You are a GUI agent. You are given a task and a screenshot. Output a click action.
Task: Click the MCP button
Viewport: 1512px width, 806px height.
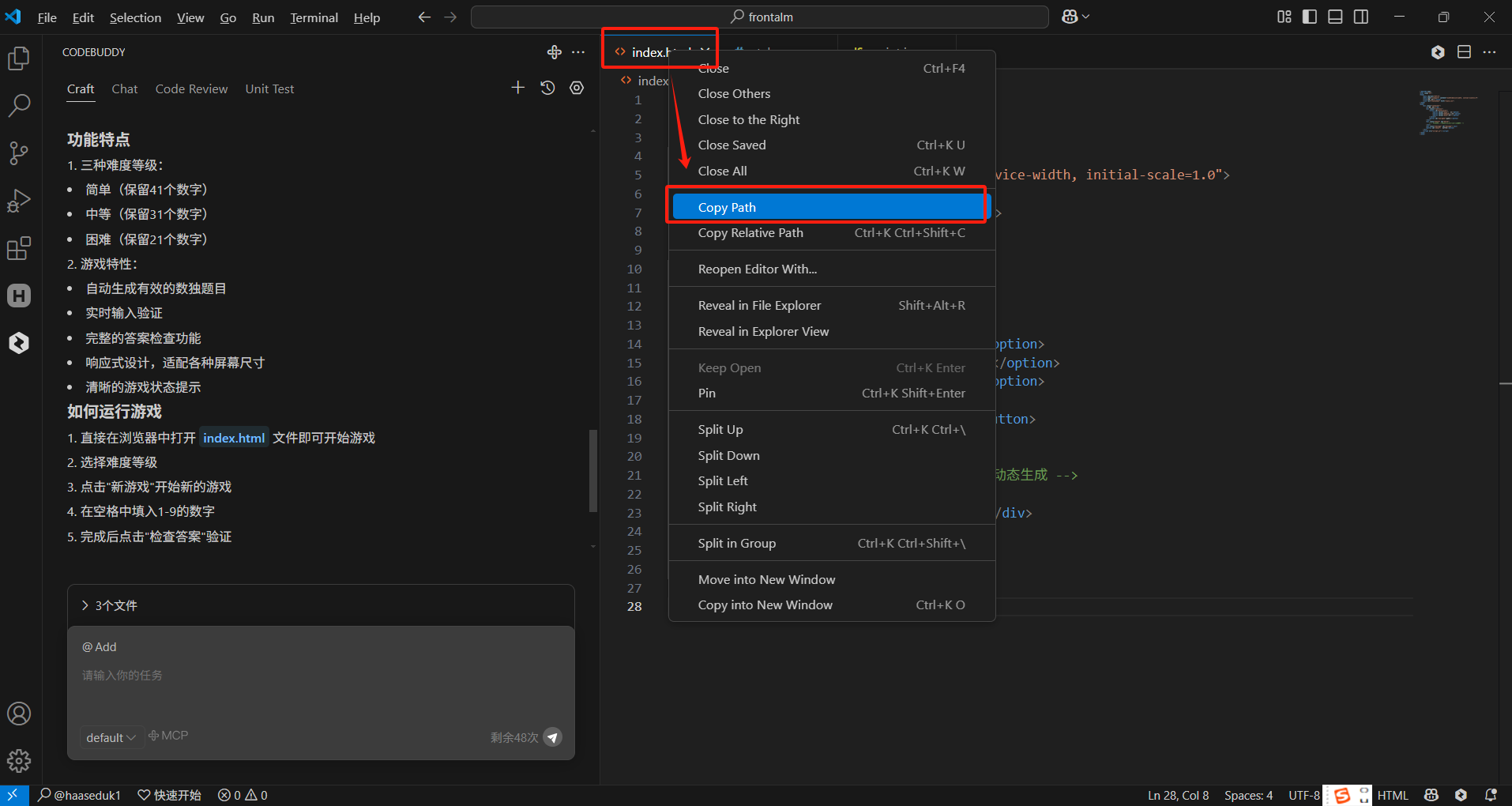[x=168, y=736]
